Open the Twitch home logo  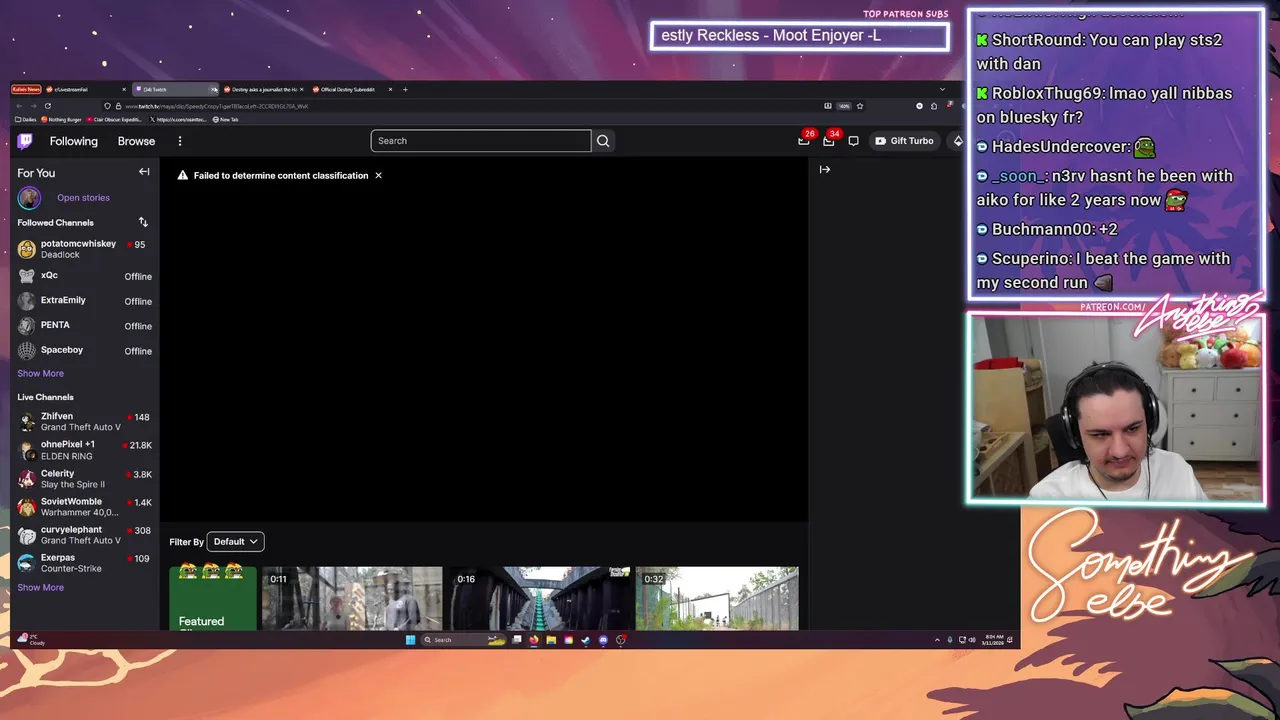tap(26, 141)
